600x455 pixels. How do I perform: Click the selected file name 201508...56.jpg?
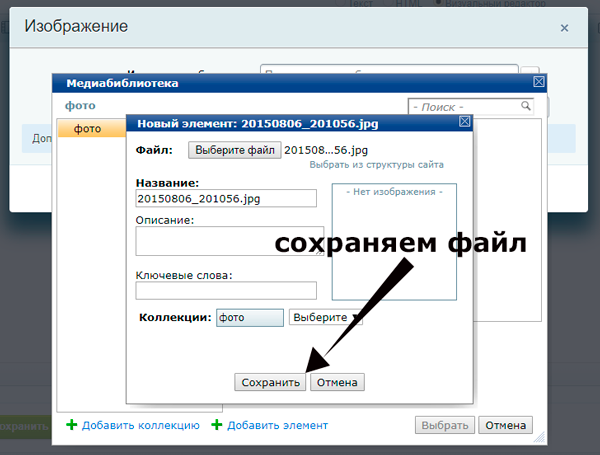coord(326,150)
